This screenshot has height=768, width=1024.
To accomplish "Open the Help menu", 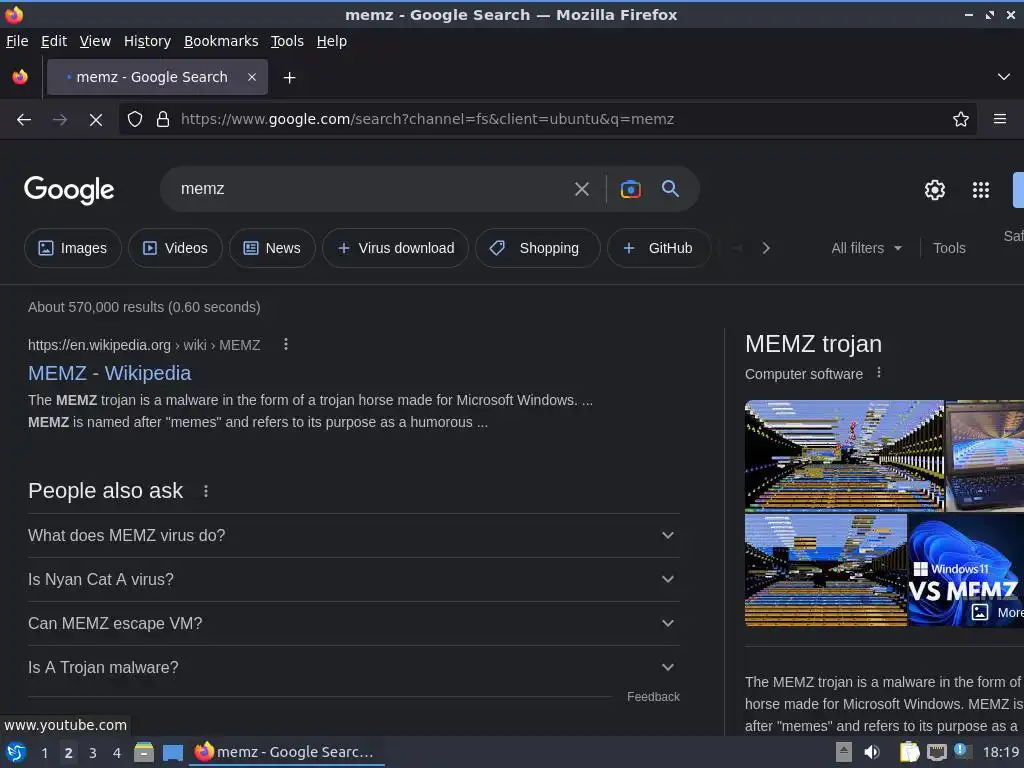I will coord(332,41).
